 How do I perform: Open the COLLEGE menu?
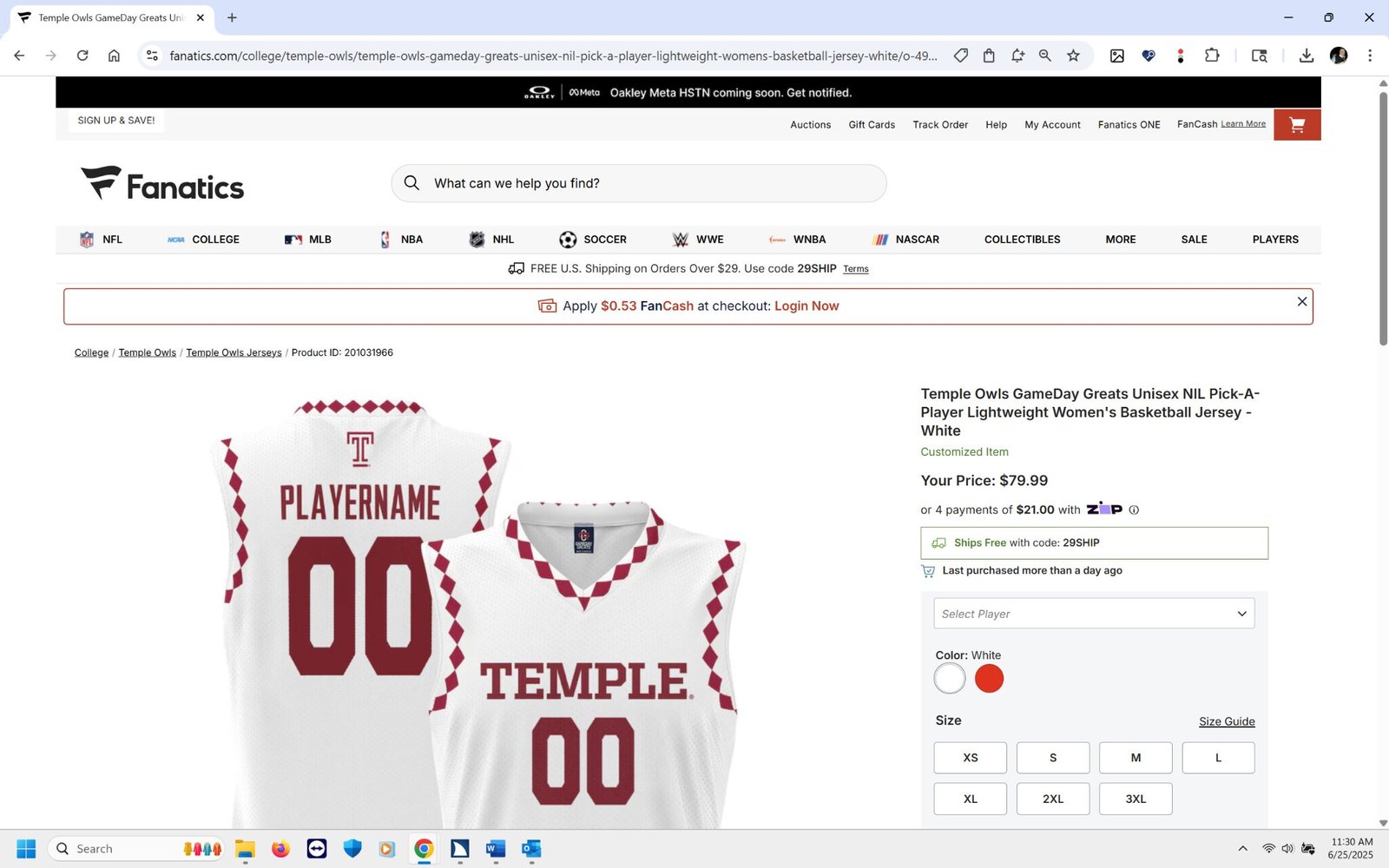click(203, 240)
